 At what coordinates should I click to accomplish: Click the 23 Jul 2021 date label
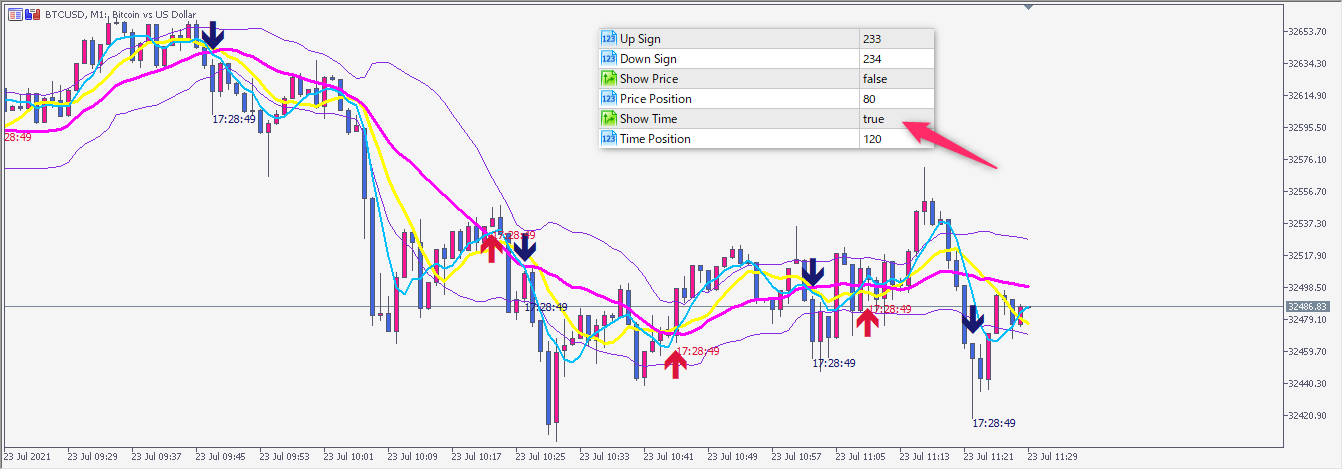(28, 456)
